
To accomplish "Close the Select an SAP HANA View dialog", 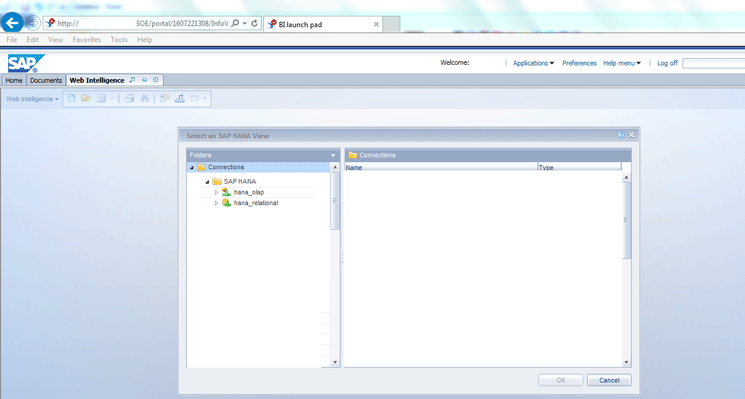I will pyautogui.click(x=631, y=135).
